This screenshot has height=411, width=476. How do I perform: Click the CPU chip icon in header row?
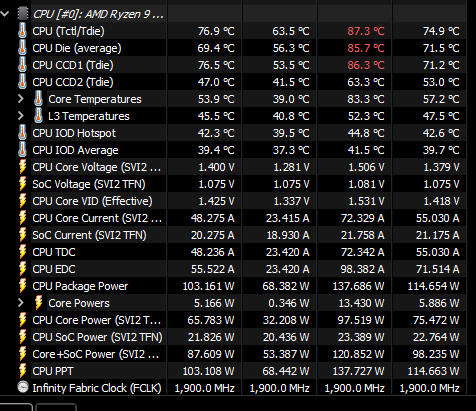coord(23,14)
